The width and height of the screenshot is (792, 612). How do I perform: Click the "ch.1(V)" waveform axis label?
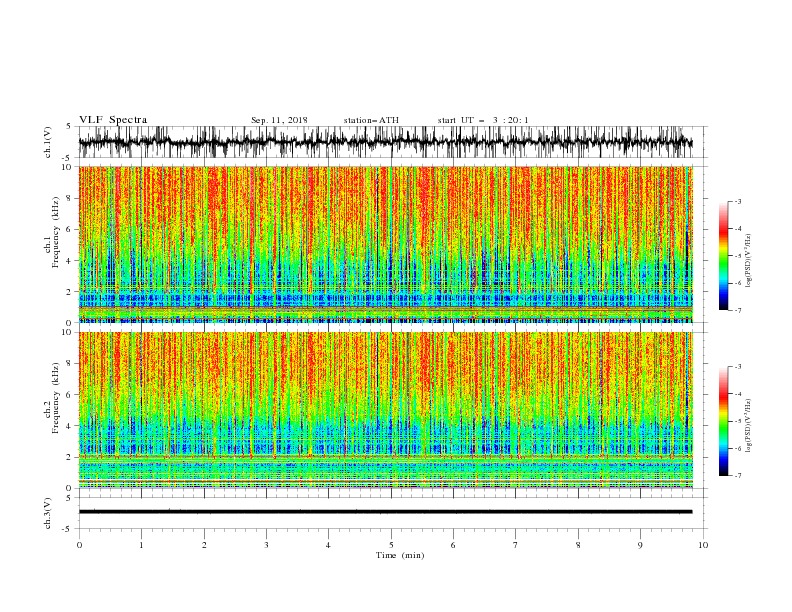(48, 142)
